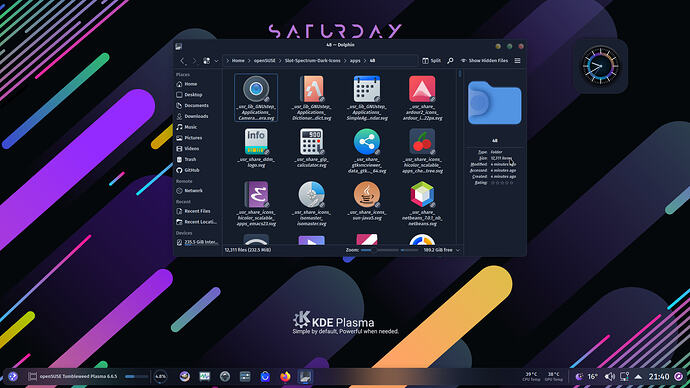The width and height of the screenshot is (690, 388).
Task: Launch Firefox from the panel
Action: click(x=285, y=376)
